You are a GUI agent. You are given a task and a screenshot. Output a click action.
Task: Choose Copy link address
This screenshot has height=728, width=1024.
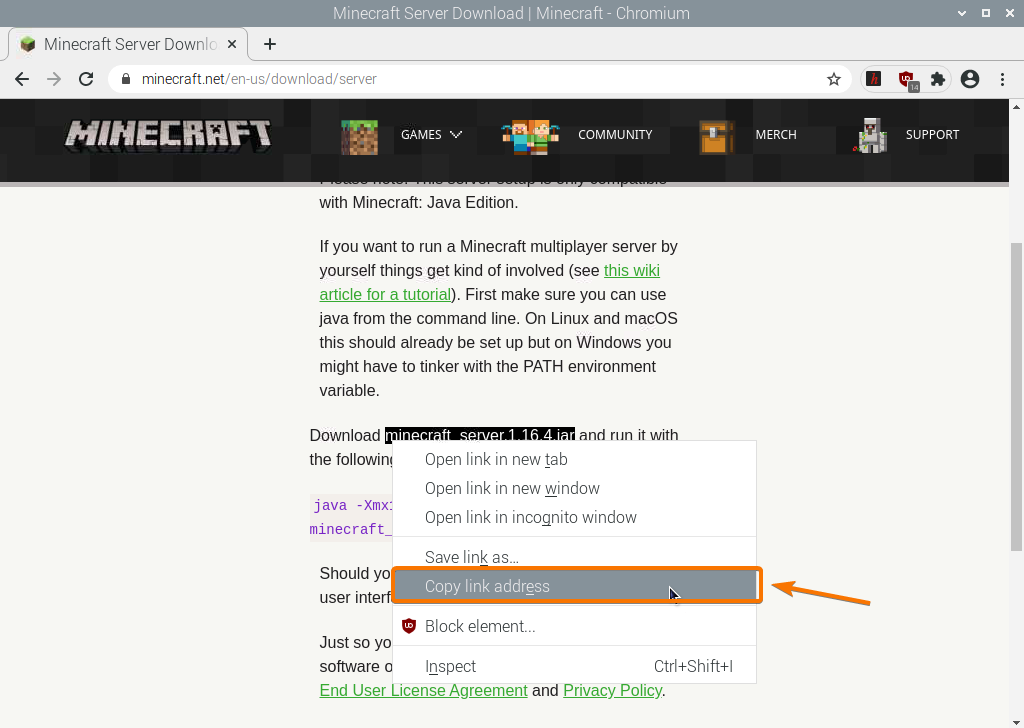click(574, 586)
